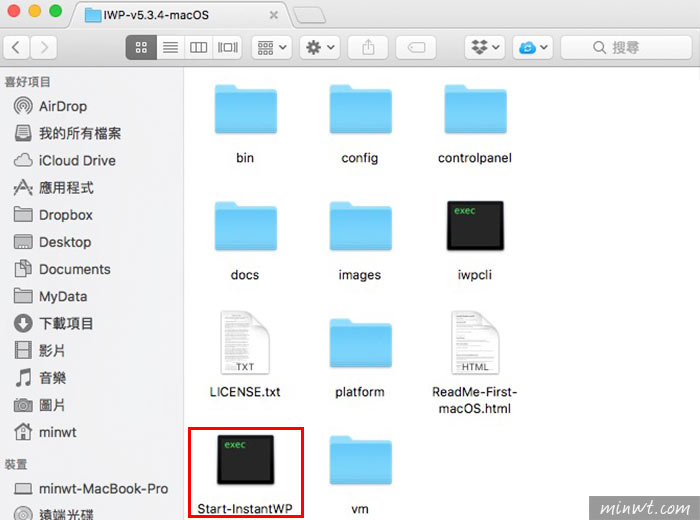Viewport: 700px width, 520px height.
Task: Switch to column view mode
Action: pyautogui.click(x=198, y=47)
